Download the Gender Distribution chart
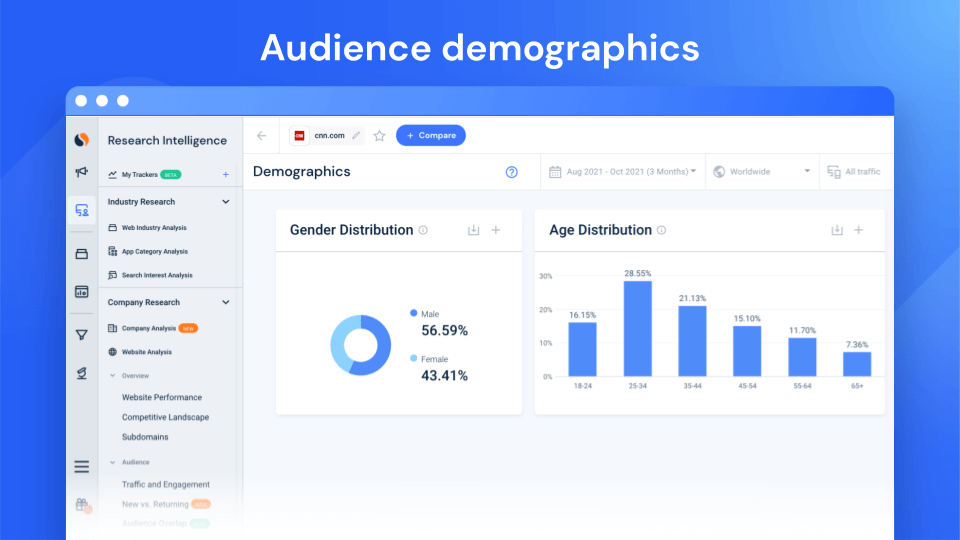 pos(473,230)
